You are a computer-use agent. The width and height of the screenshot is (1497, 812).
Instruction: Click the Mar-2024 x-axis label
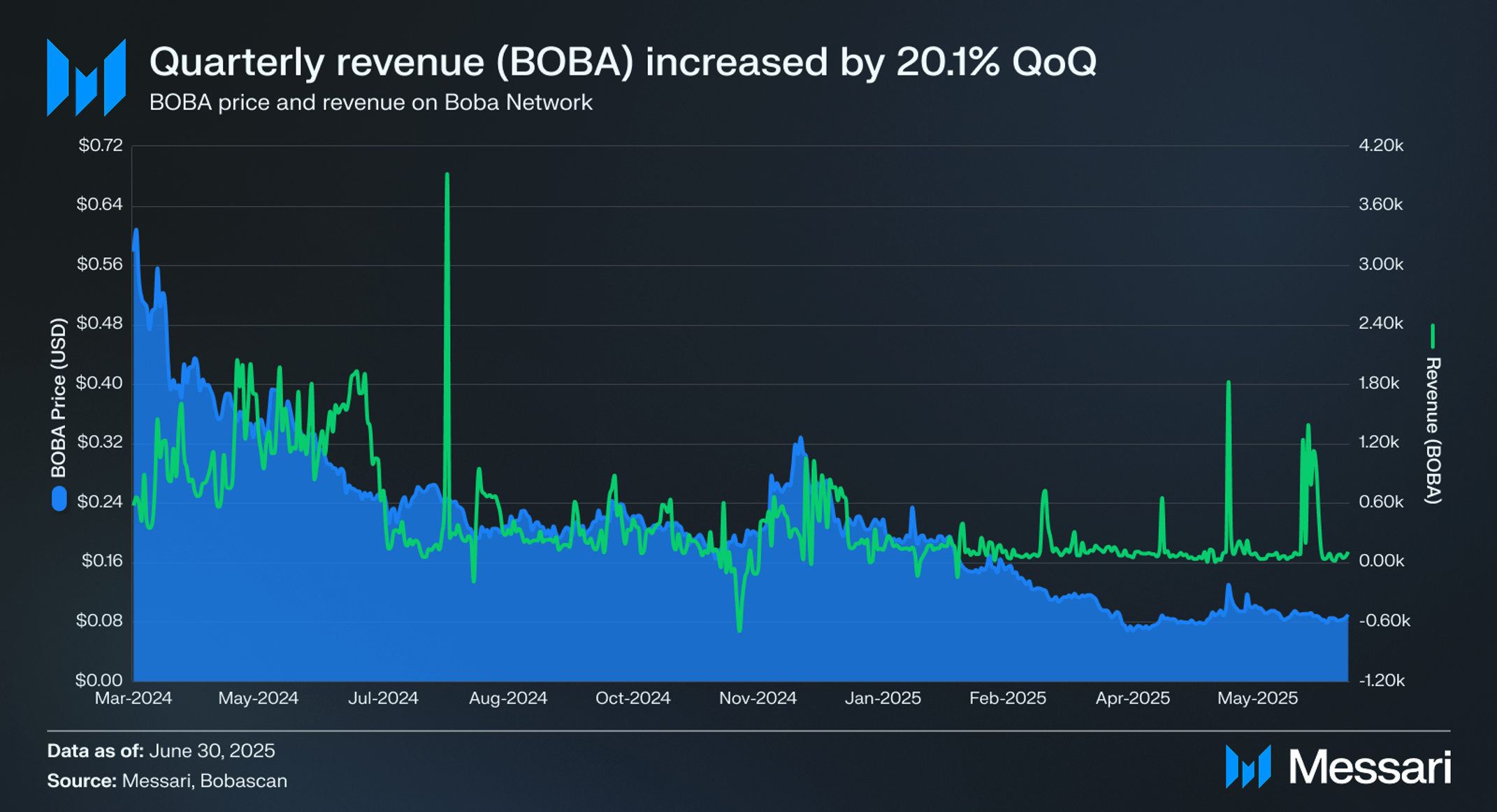pyautogui.click(x=133, y=698)
